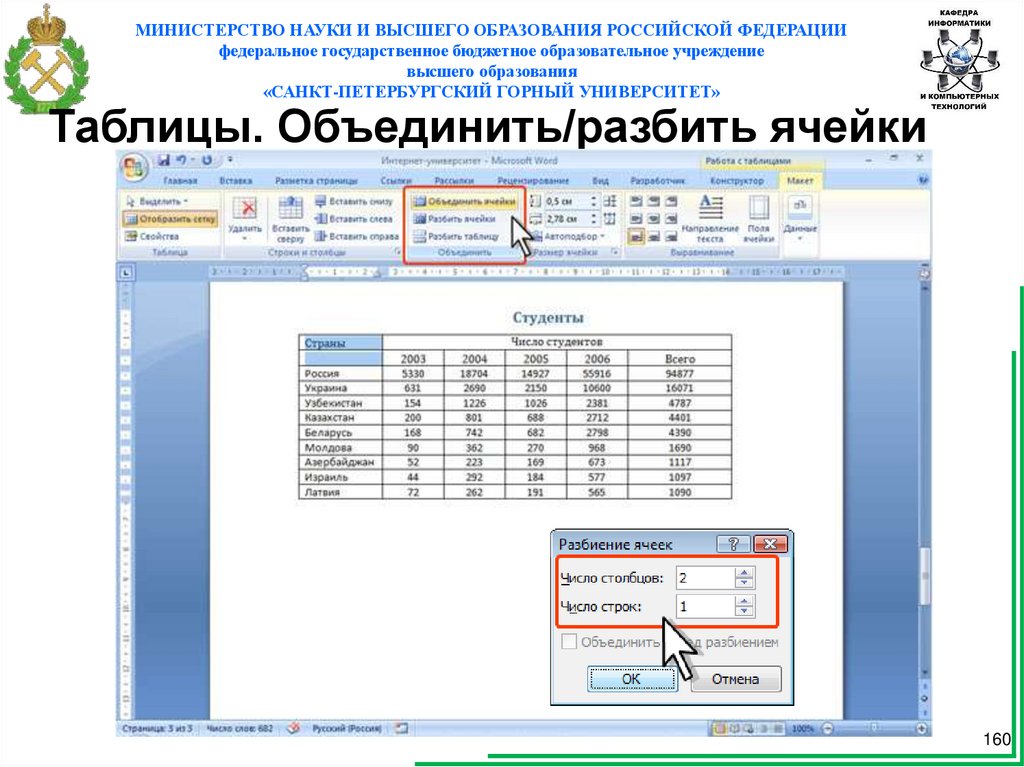This screenshot has height=767, width=1024.
Task: Click Страница: 3 из 3 in status bar
Action: click(156, 728)
